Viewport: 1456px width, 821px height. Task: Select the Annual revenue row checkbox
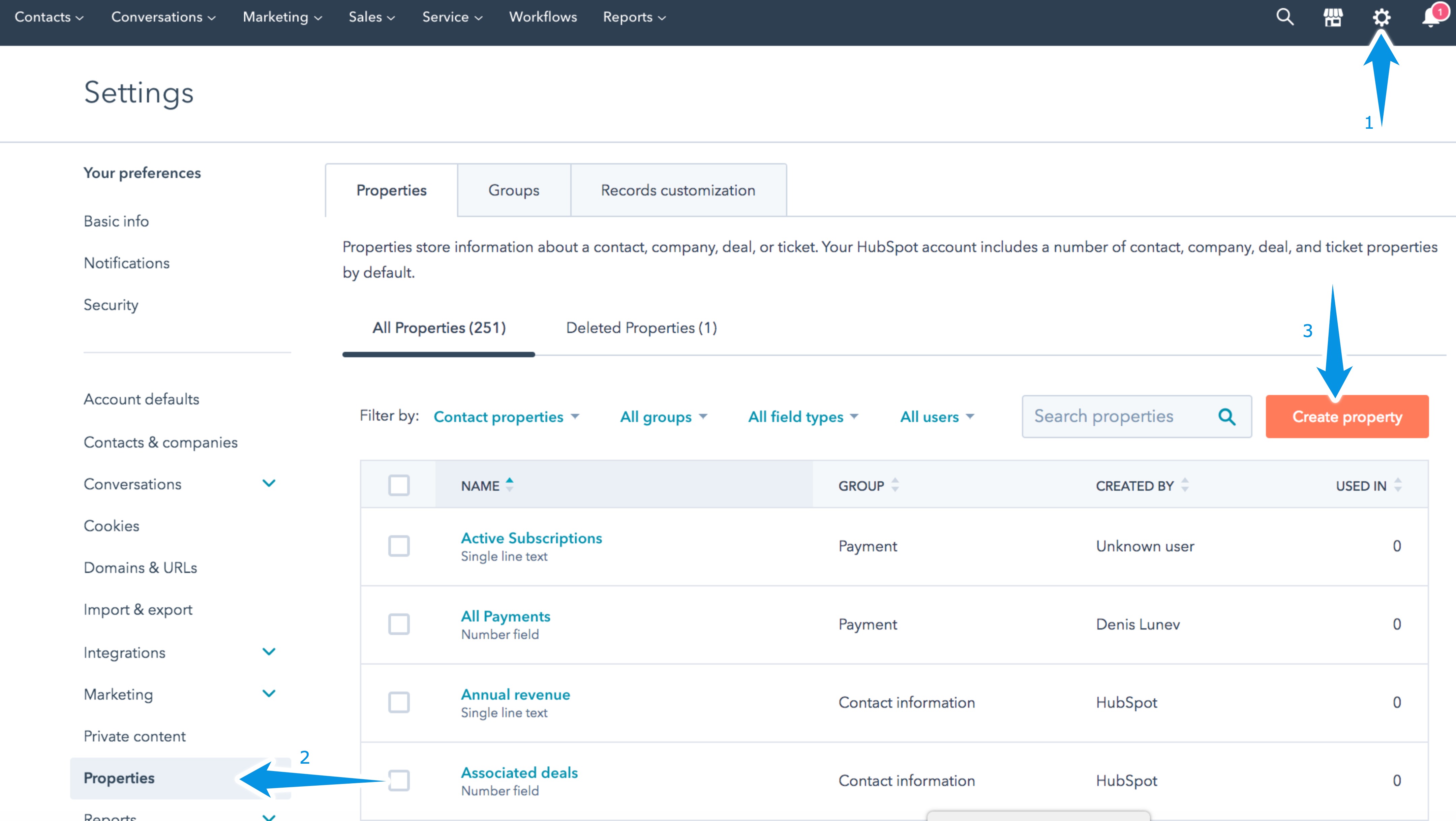point(398,702)
